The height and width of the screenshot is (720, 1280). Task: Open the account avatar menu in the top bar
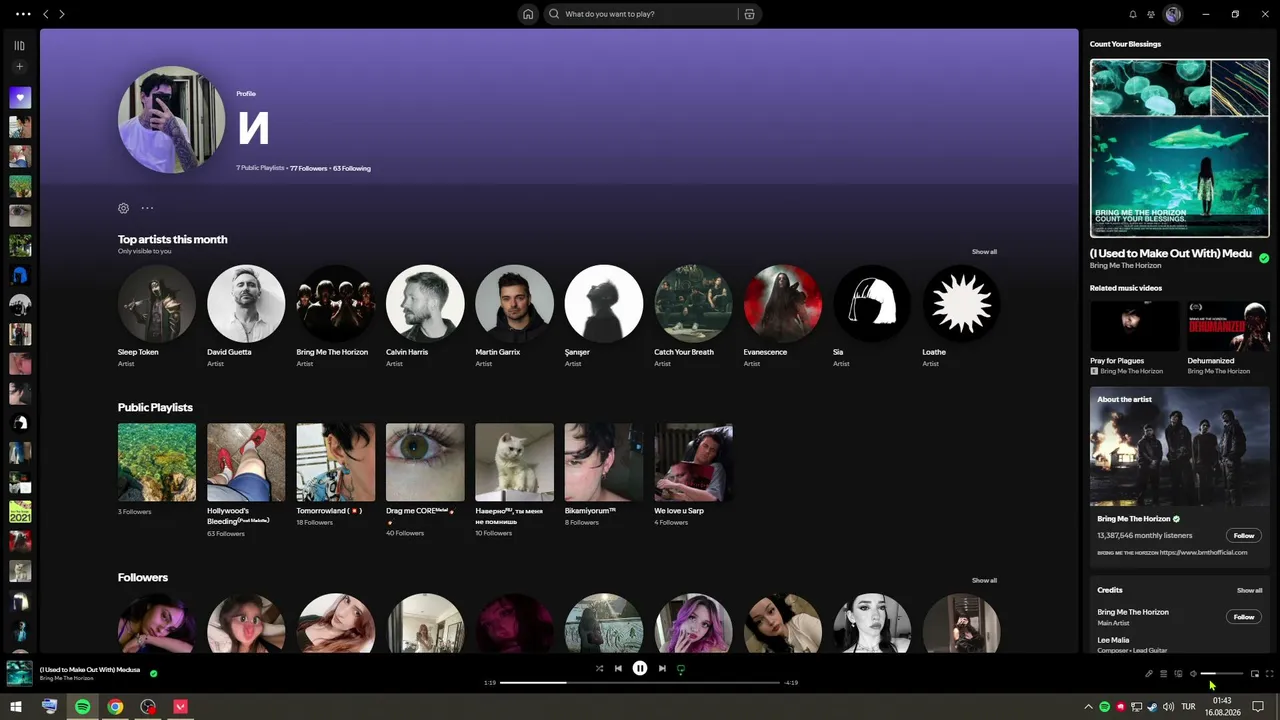tap(1173, 14)
